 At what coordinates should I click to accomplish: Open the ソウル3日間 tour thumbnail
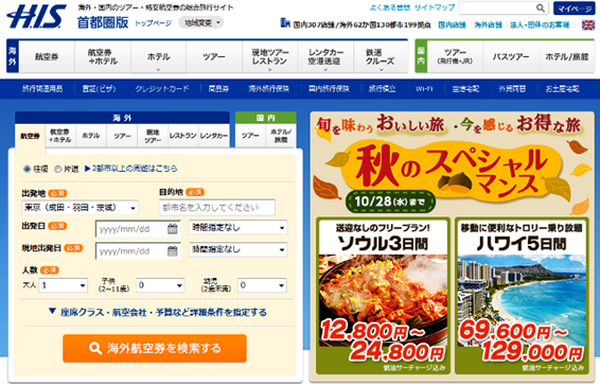pyautogui.click(x=383, y=296)
